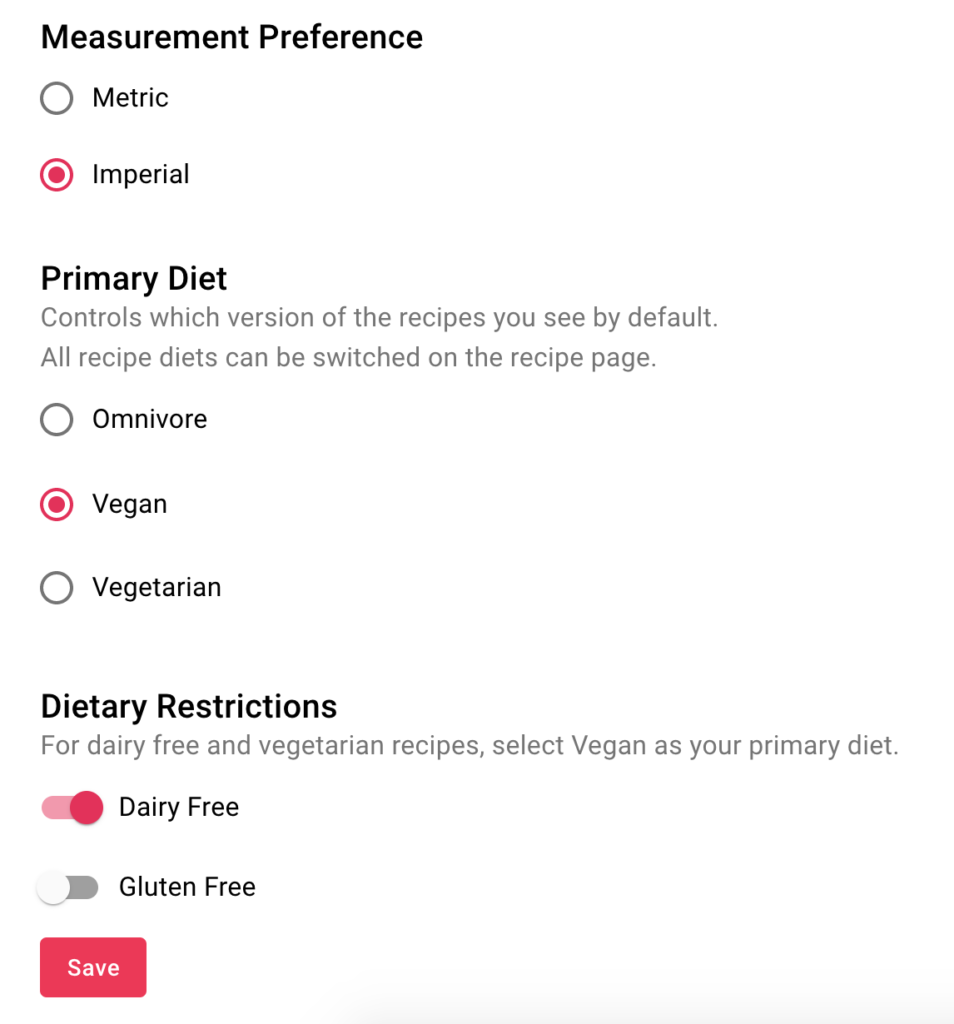Click the Primary Diet heading
Viewport: 954px width, 1024px height.
coord(134,280)
